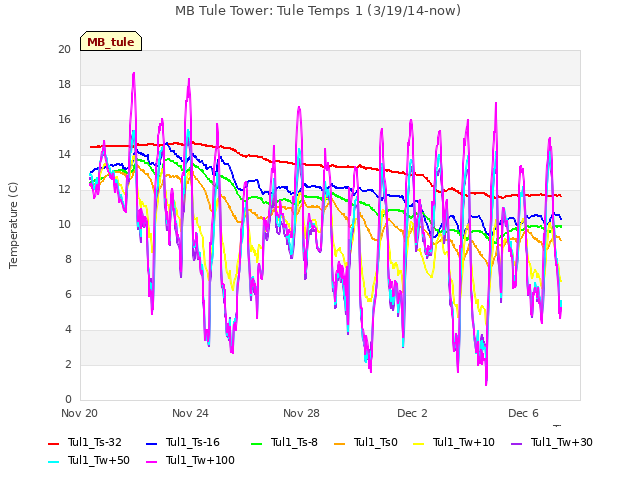Click the purple Tul1_Tw+30 legend swatch
640x480 pixels.
pos(517,443)
